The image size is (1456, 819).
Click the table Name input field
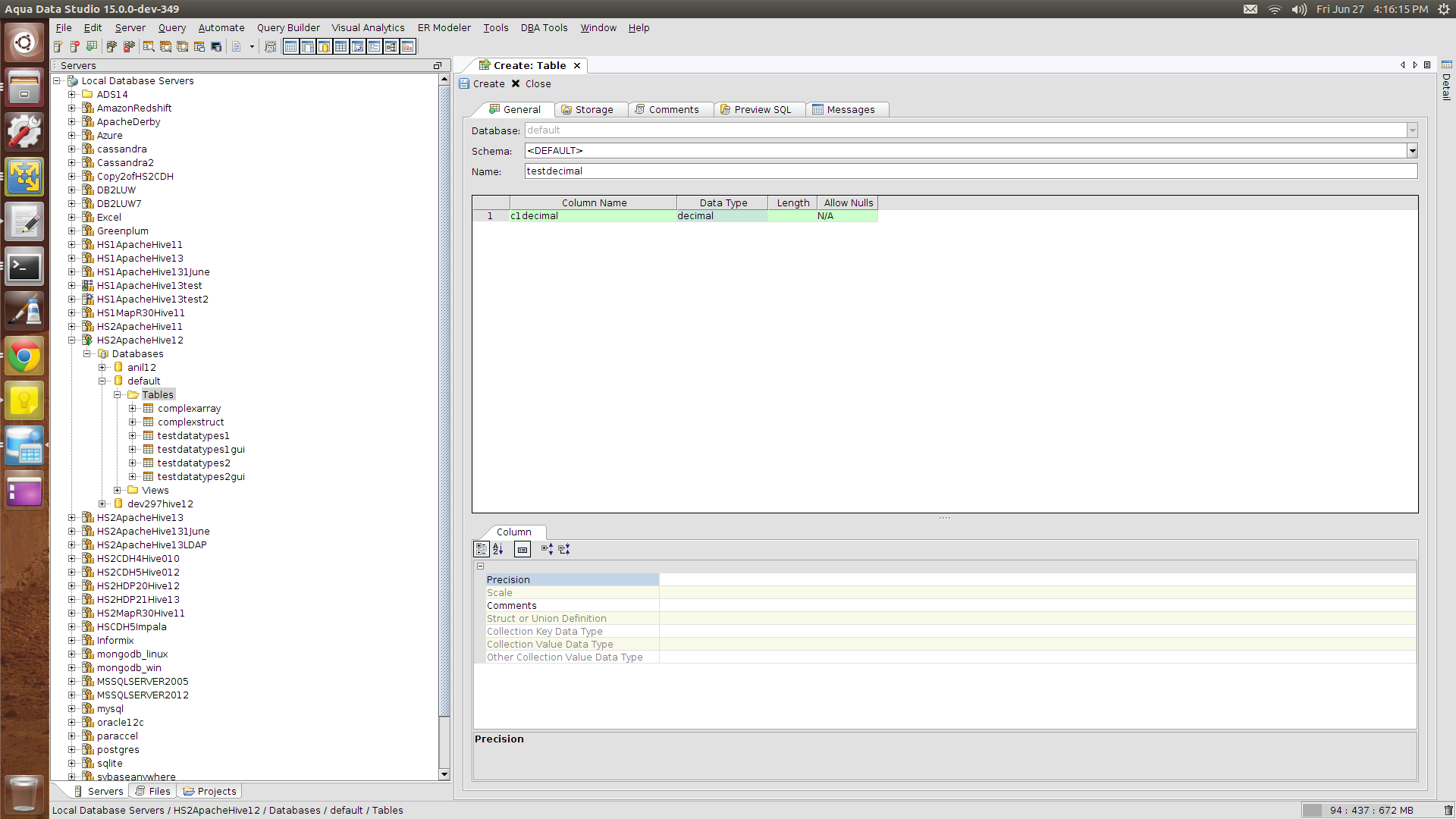tap(970, 171)
